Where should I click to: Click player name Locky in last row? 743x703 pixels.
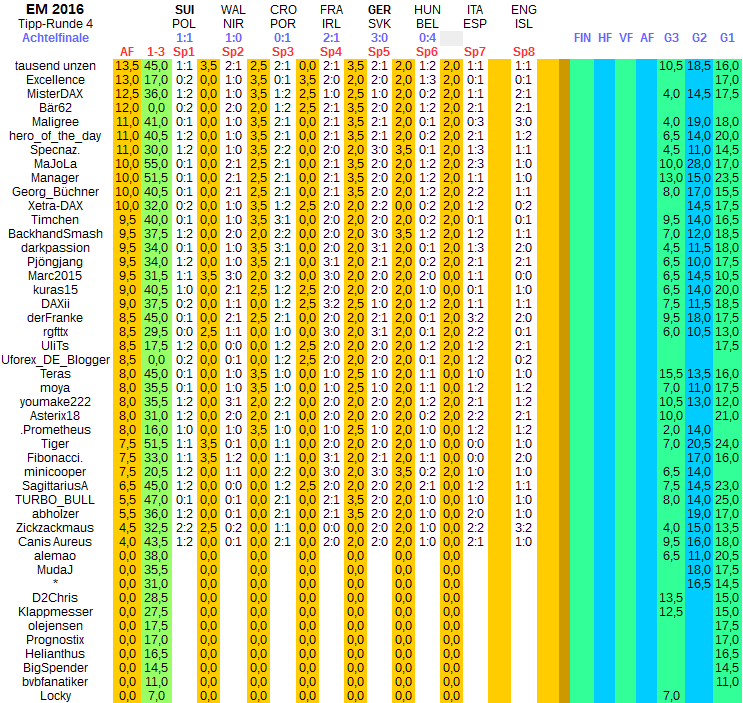[x=56, y=695]
